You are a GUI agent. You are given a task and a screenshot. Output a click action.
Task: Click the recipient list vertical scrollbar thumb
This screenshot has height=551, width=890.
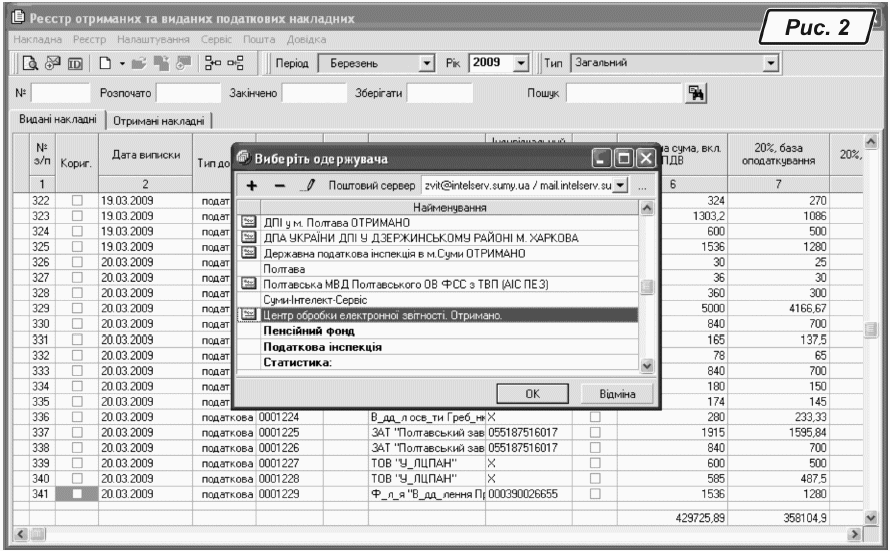click(649, 288)
